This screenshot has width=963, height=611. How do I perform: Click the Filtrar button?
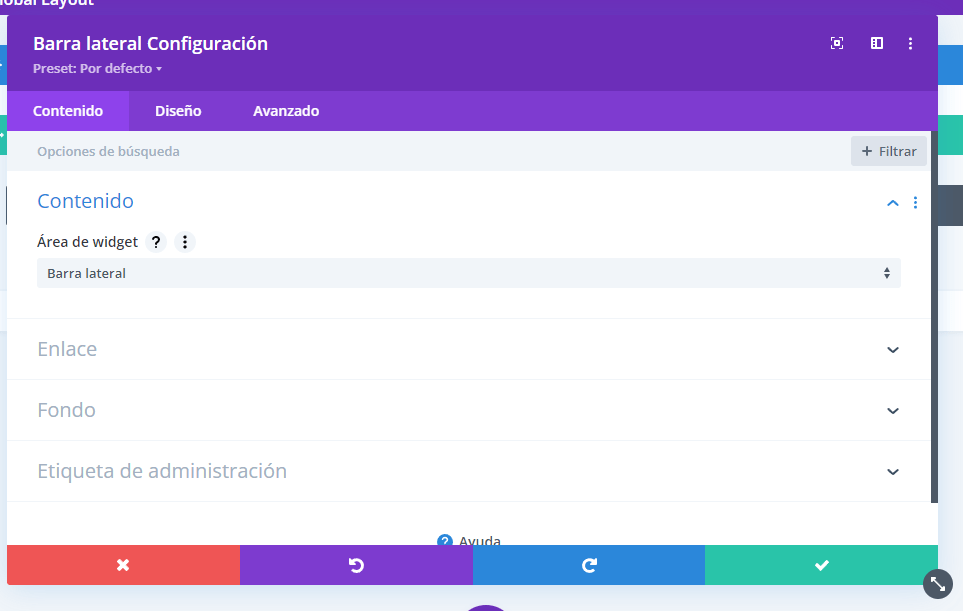coord(889,151)
